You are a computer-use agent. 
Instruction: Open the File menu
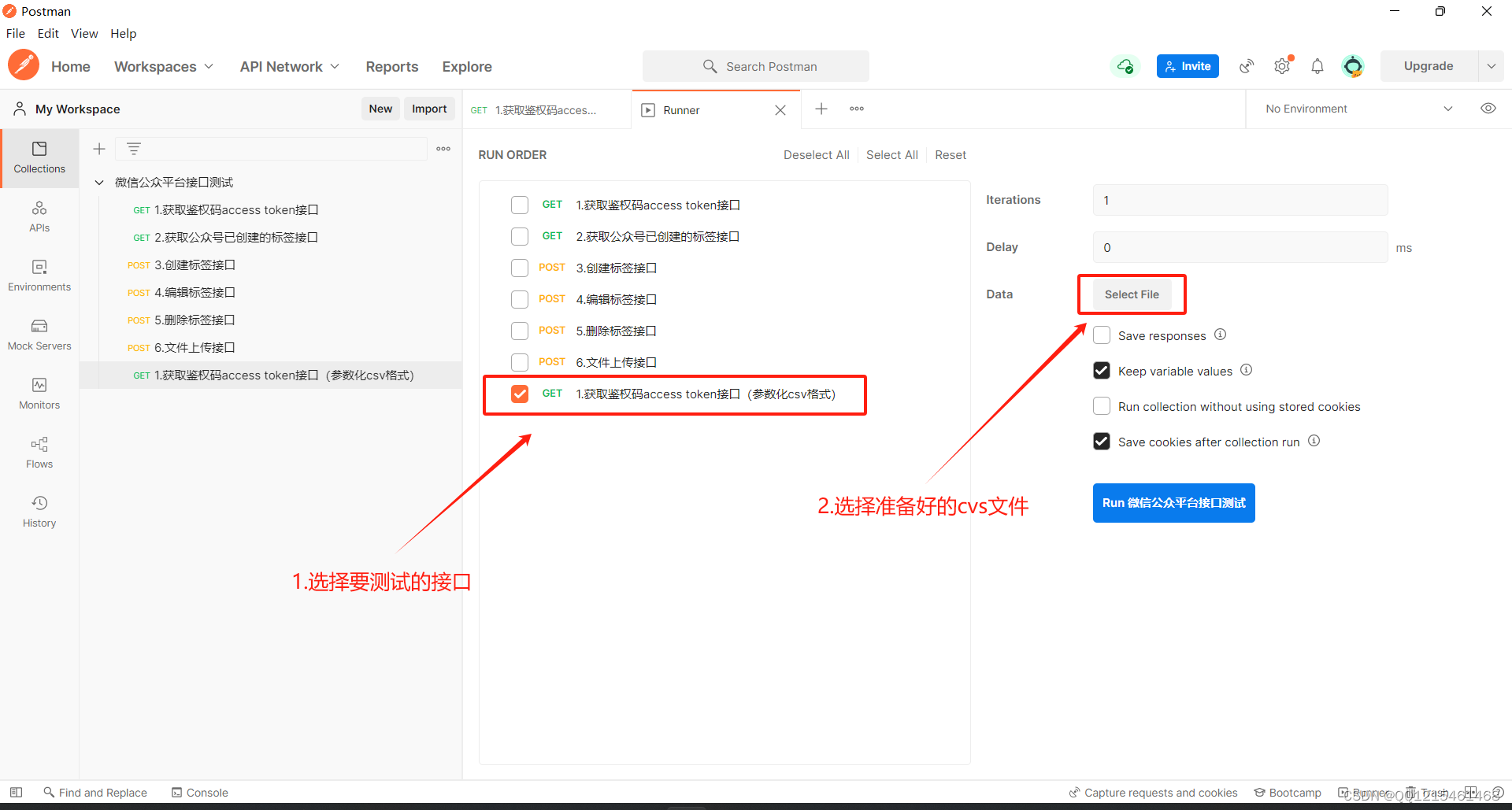pos(16,33)
